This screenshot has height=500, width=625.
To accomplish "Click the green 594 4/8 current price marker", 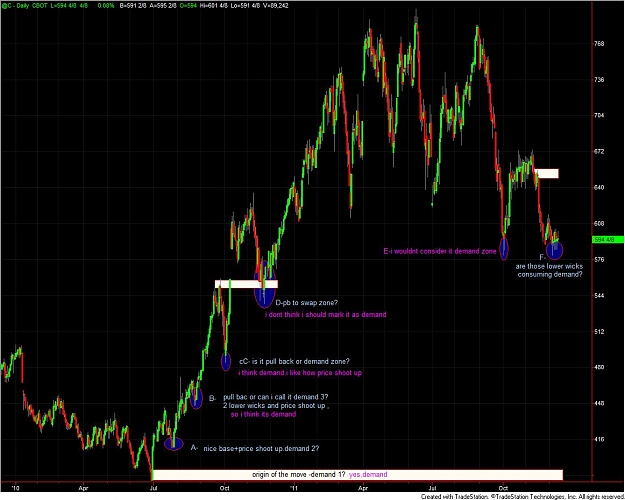I will 608,240.
